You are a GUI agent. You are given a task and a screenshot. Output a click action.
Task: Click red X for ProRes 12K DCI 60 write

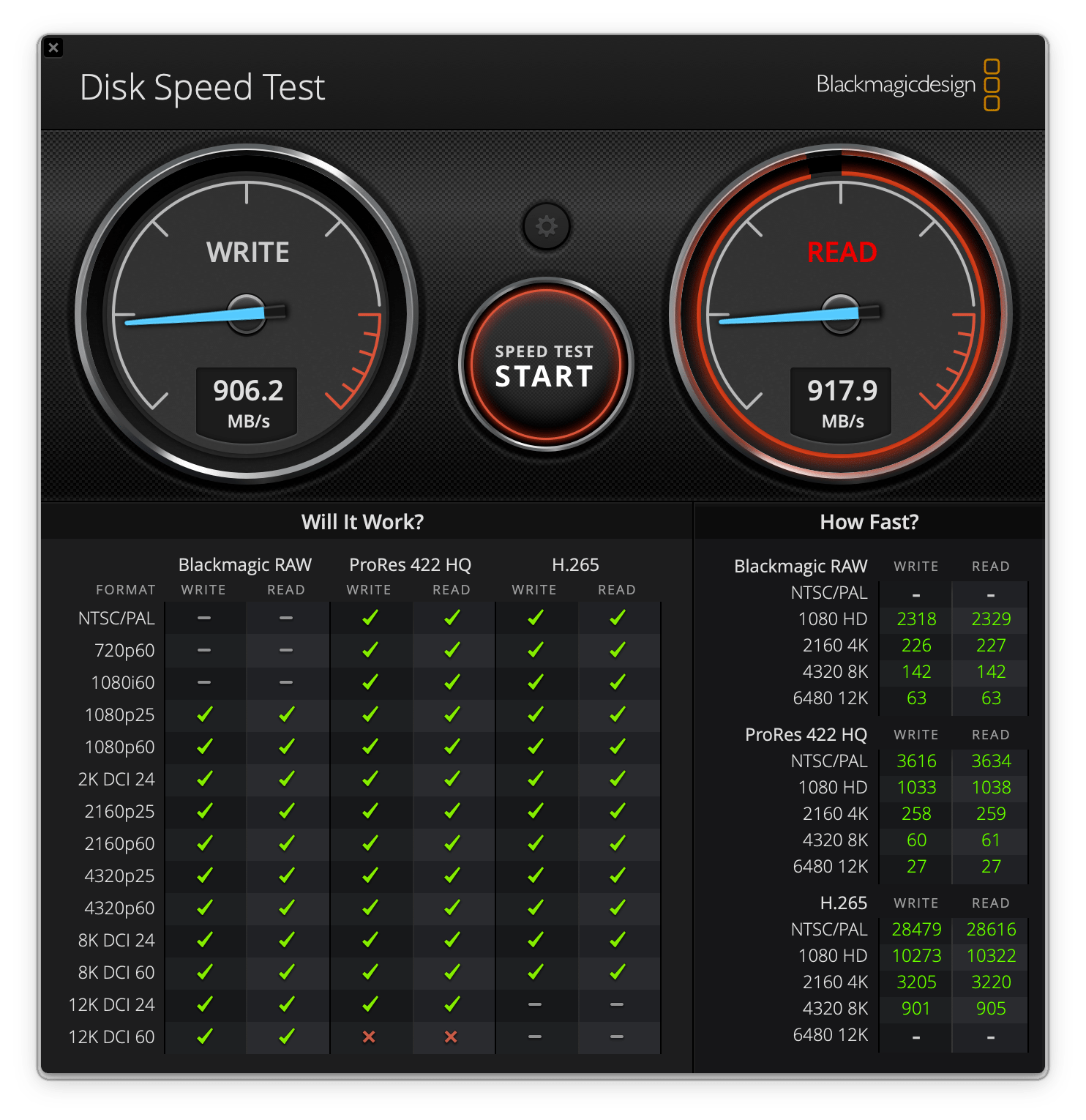[x=369, y=1037]
